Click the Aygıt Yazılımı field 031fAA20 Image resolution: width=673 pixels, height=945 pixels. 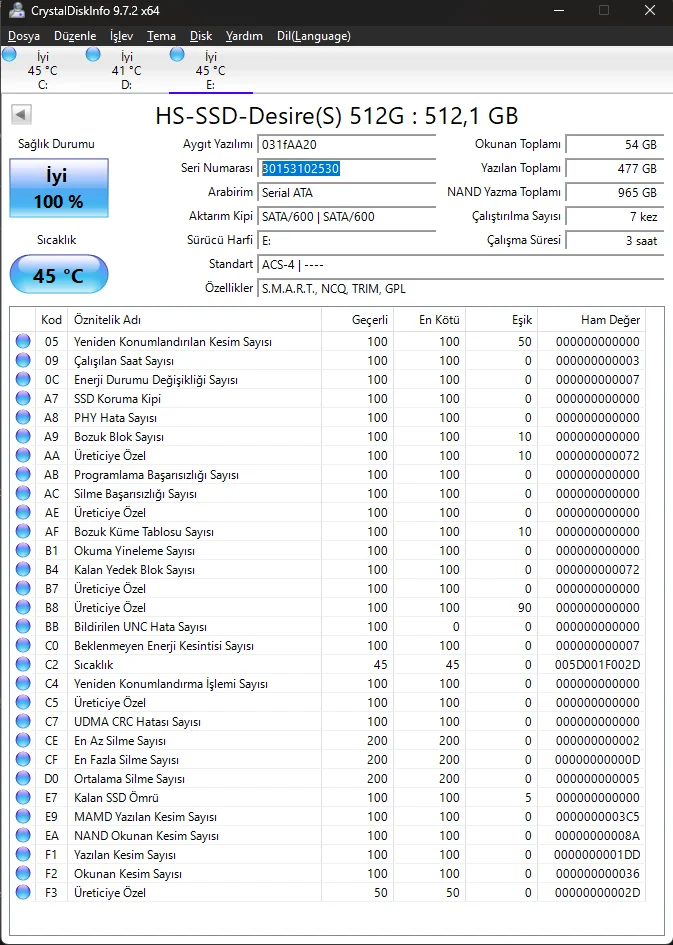coord(346,145)
